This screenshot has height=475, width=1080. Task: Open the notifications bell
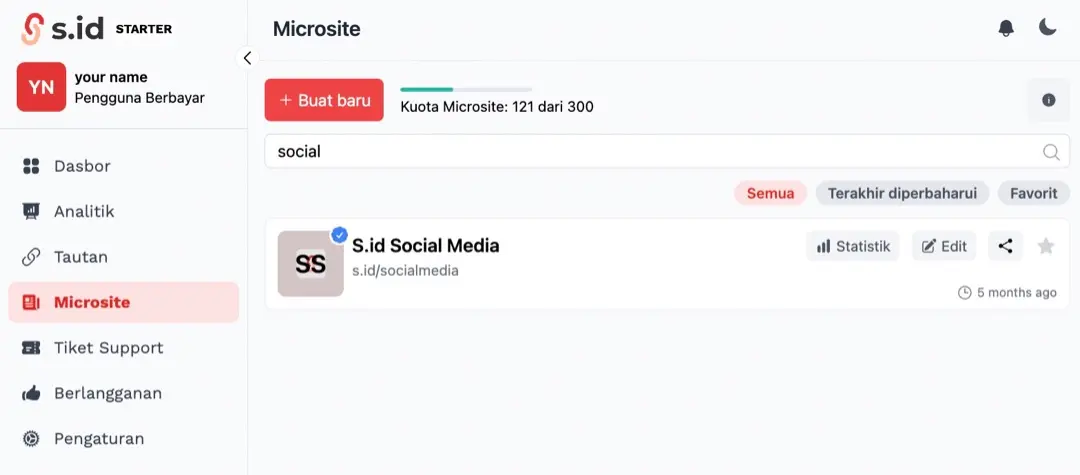point(1006,28)
